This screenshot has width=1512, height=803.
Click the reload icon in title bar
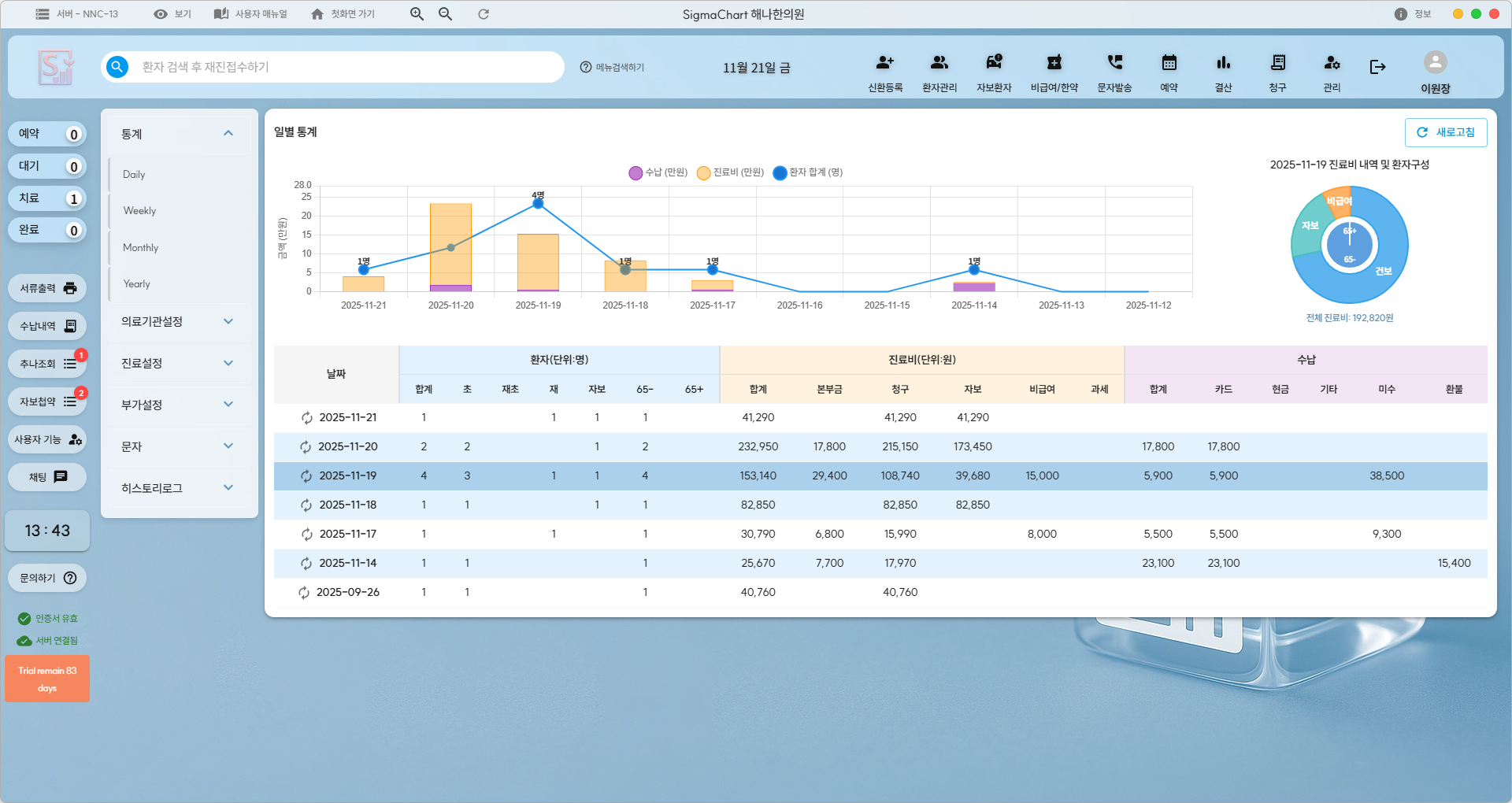[484, 14]
